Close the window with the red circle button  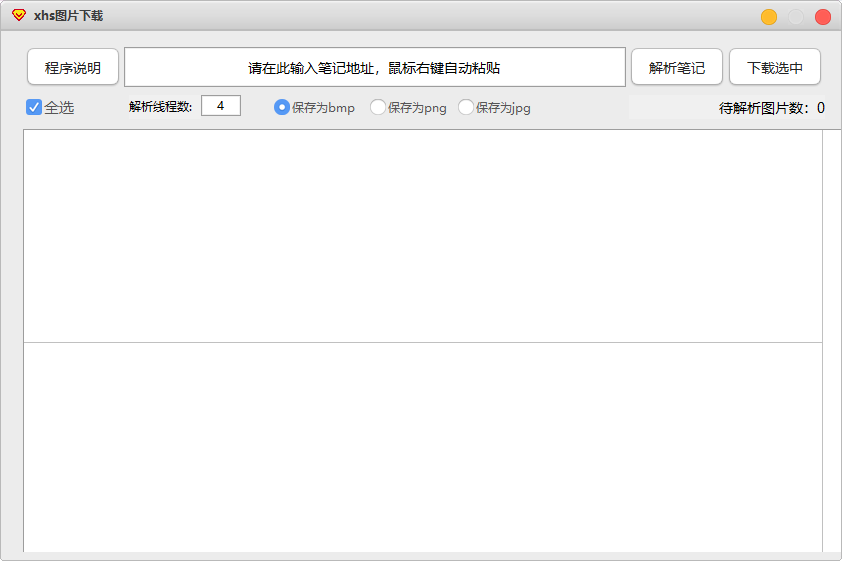823,17
